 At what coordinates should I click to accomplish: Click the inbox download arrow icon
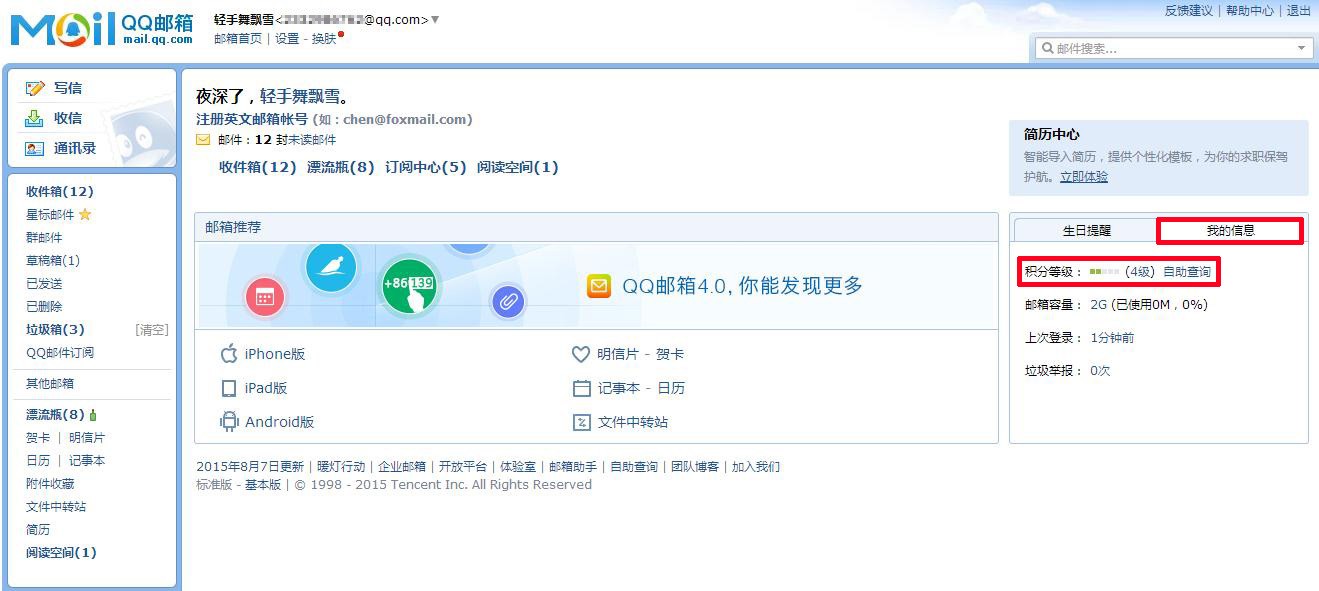(x=35, y=118)
